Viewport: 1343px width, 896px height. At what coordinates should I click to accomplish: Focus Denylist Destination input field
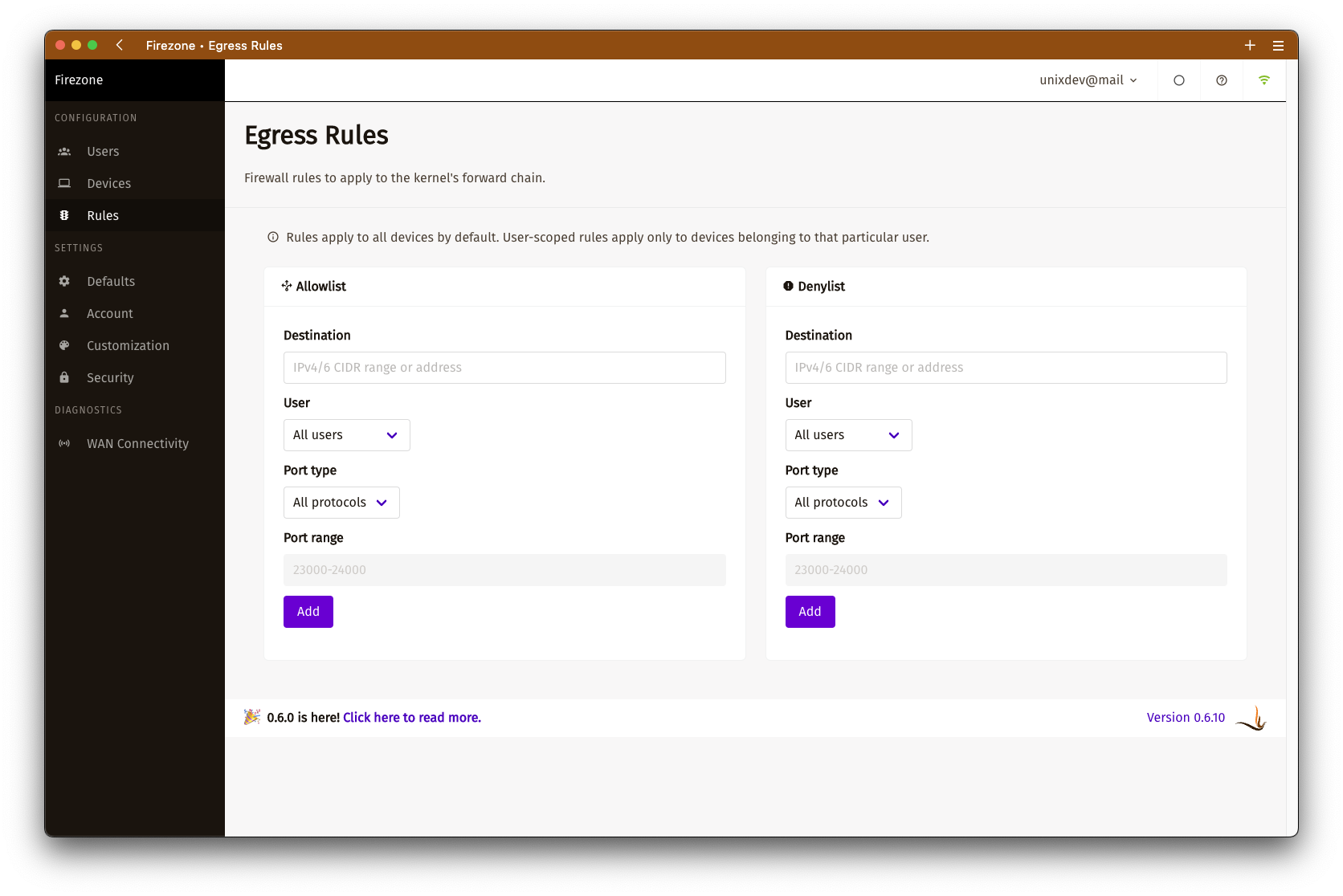click(1006, 368)
